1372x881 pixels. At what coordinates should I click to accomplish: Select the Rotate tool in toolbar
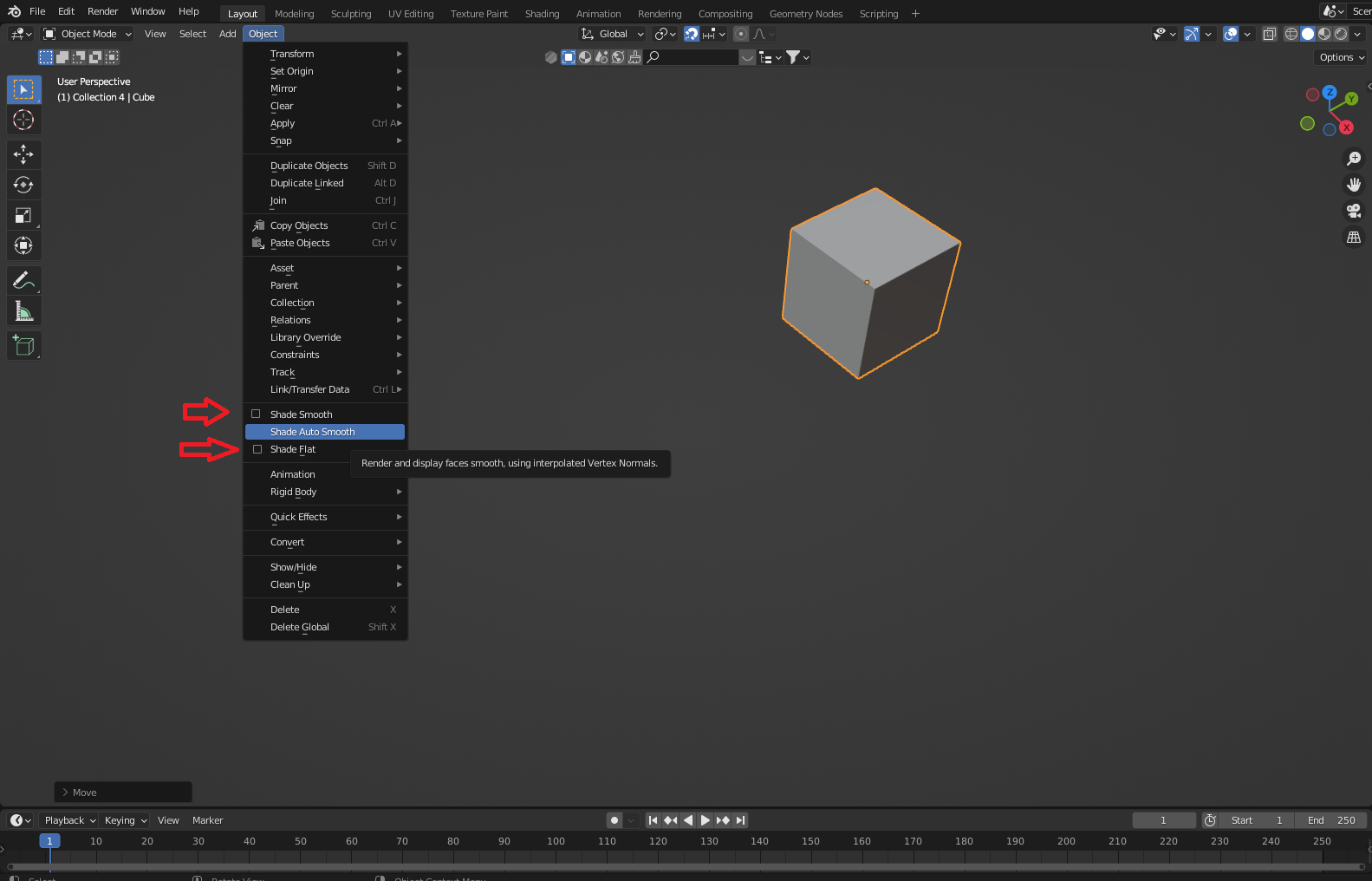point(23,185)
